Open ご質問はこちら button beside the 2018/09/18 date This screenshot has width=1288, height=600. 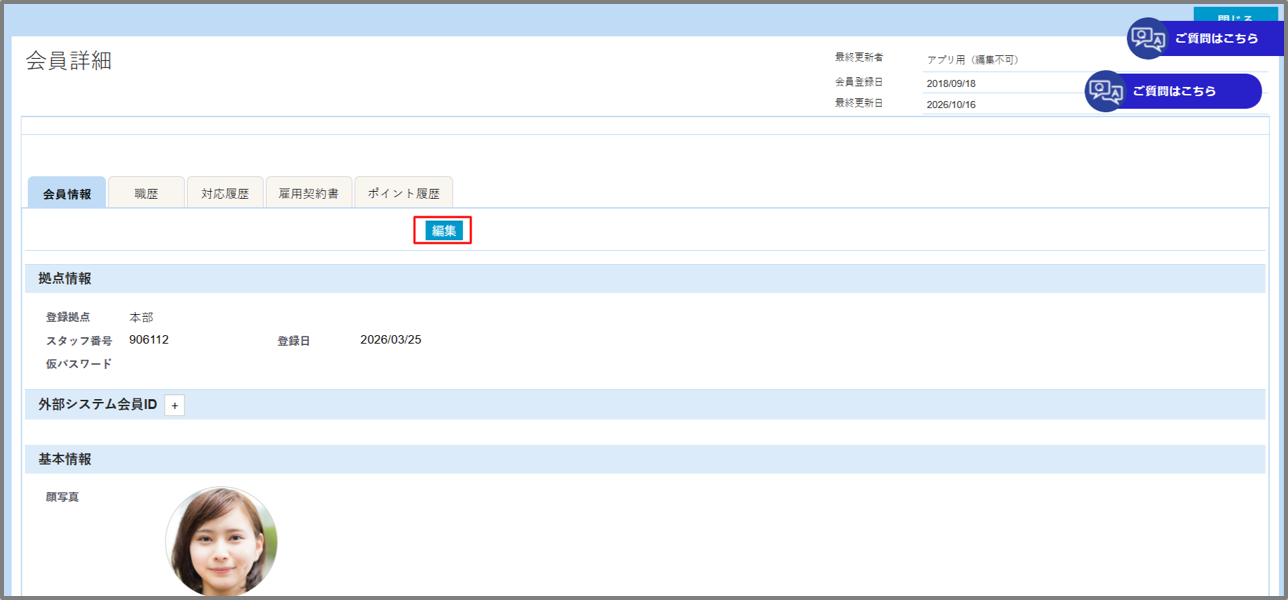pos(1173,91)
